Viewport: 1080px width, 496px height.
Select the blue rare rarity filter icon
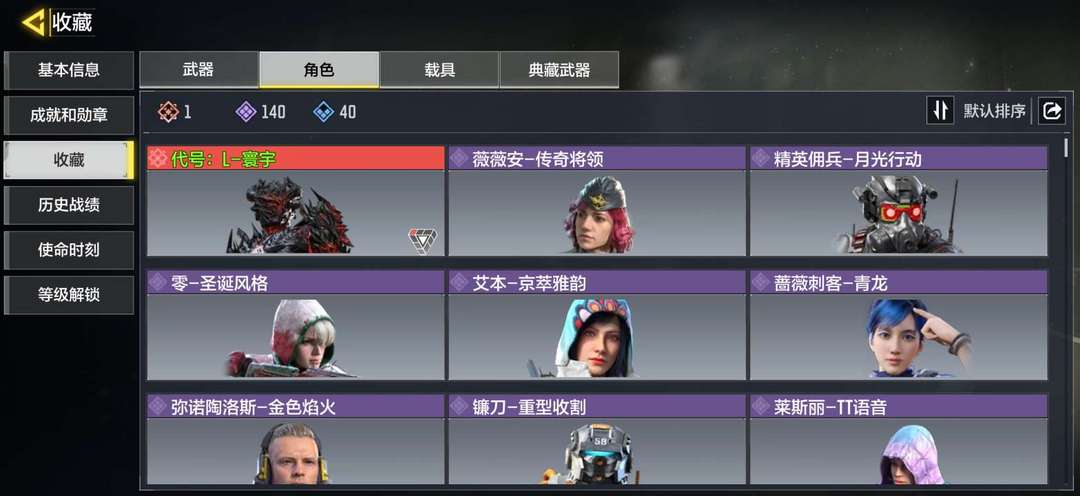coord(324,112)
